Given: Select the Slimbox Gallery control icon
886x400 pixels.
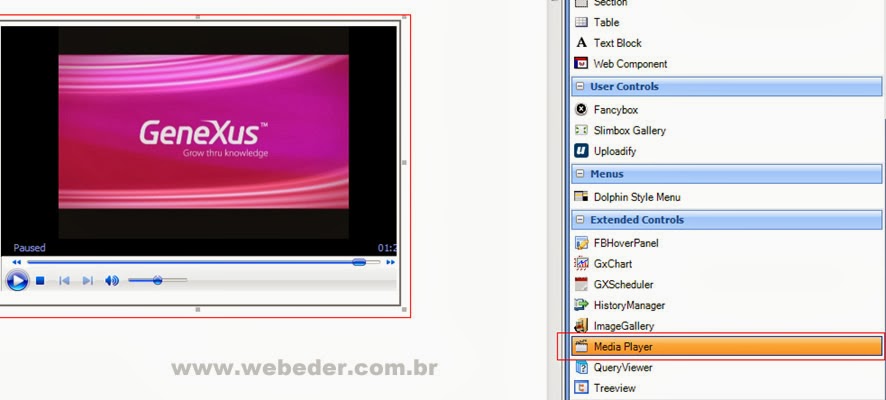Looking at the screenshot, I should pos(581,130).
